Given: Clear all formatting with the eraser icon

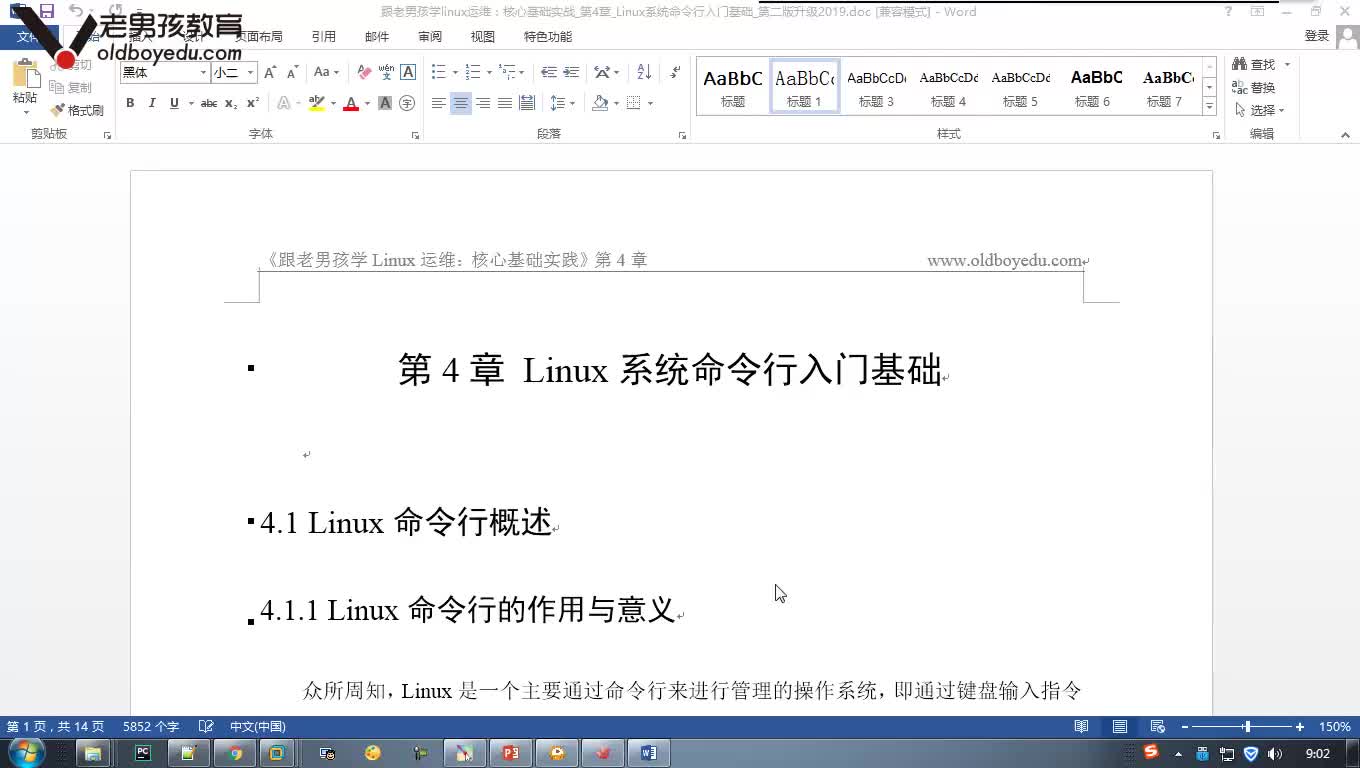Looking at the screenshot, I should click(364, 72).
